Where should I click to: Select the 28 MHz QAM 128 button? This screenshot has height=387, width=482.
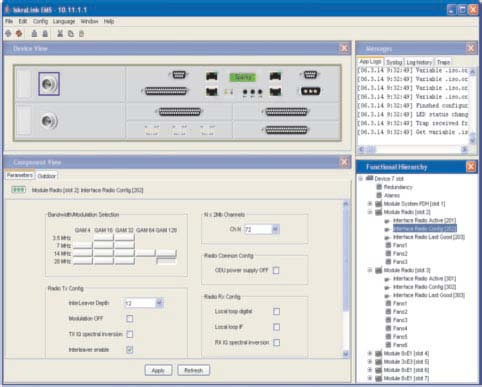point(166,261)
